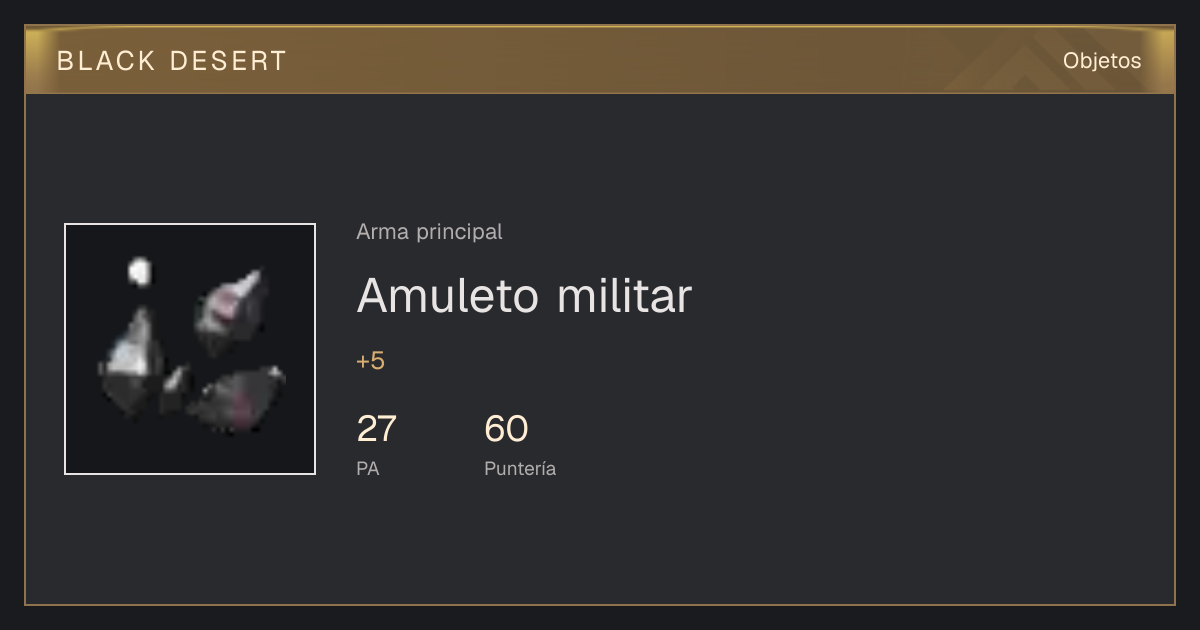The height and width of the screenshot is (630, 1200).
Task: Select the +5 enhancement level text
Action: pyautogui.click(x=370, y=361)
